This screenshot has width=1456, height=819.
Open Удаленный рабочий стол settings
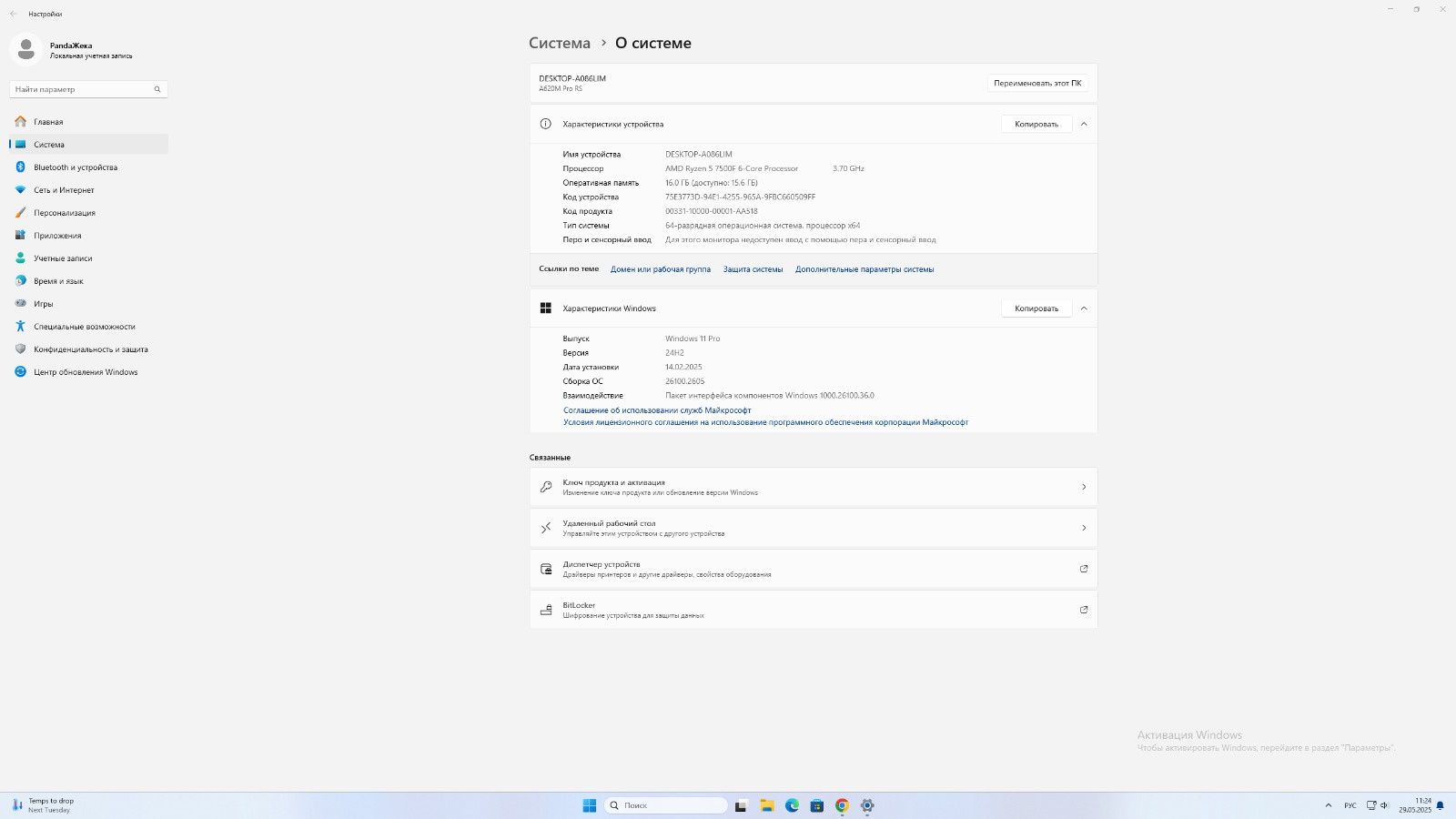pos(814,528)
